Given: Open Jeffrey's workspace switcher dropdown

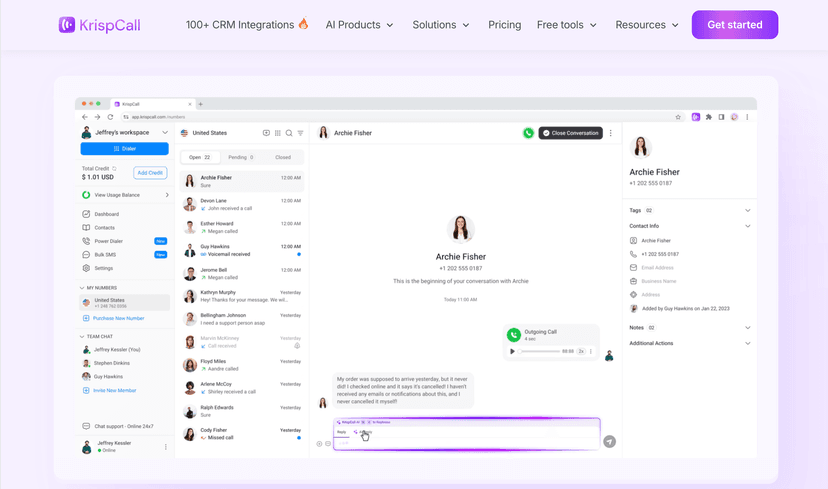Looking at the screenshot, I should point(165,133).
